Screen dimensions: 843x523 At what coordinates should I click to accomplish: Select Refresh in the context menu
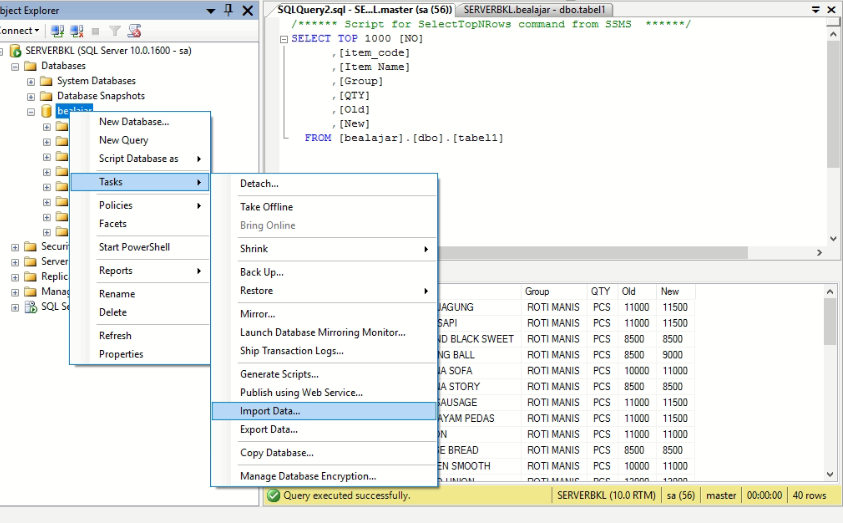tap(140, 335)
